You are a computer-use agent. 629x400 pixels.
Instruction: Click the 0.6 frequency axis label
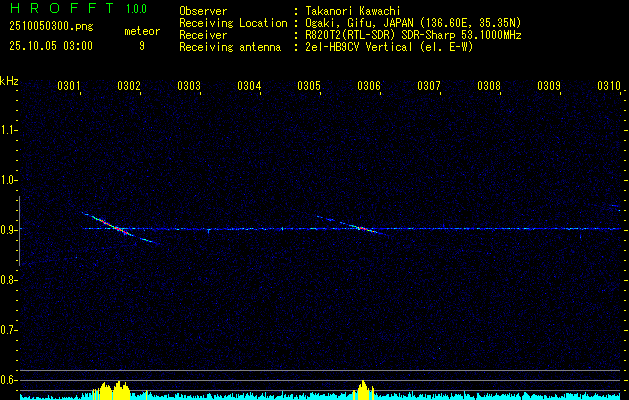tap(8, 380)
